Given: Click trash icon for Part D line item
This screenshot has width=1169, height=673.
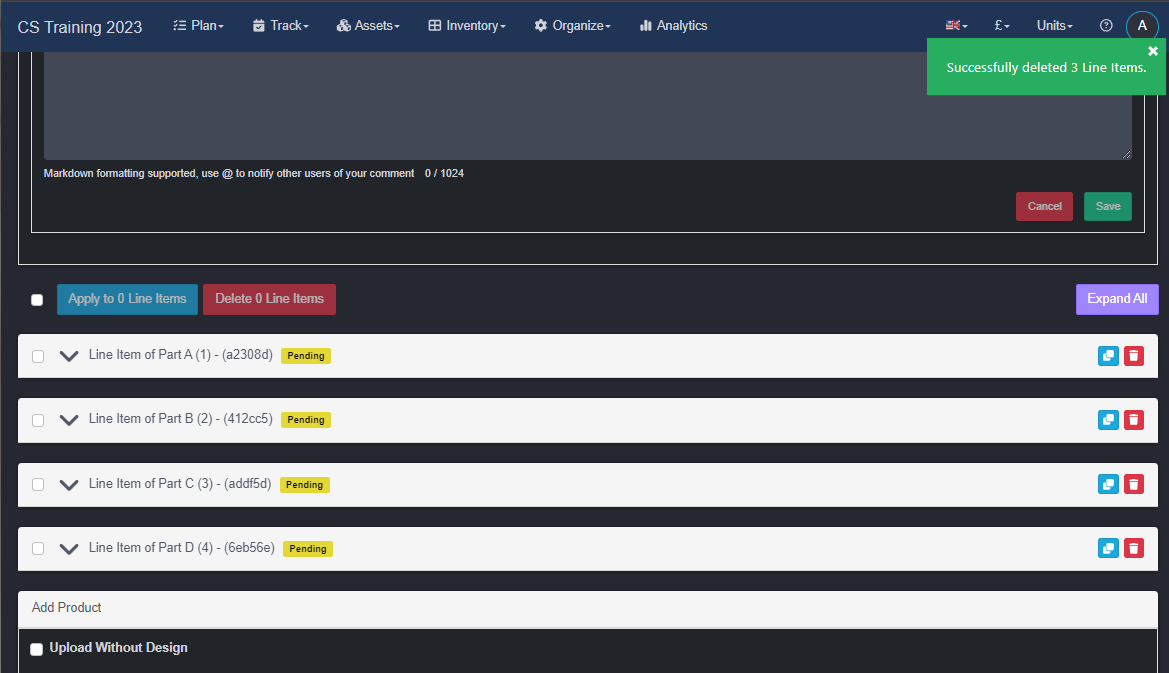Looking at the screenshot, I should click(1133, 548).
